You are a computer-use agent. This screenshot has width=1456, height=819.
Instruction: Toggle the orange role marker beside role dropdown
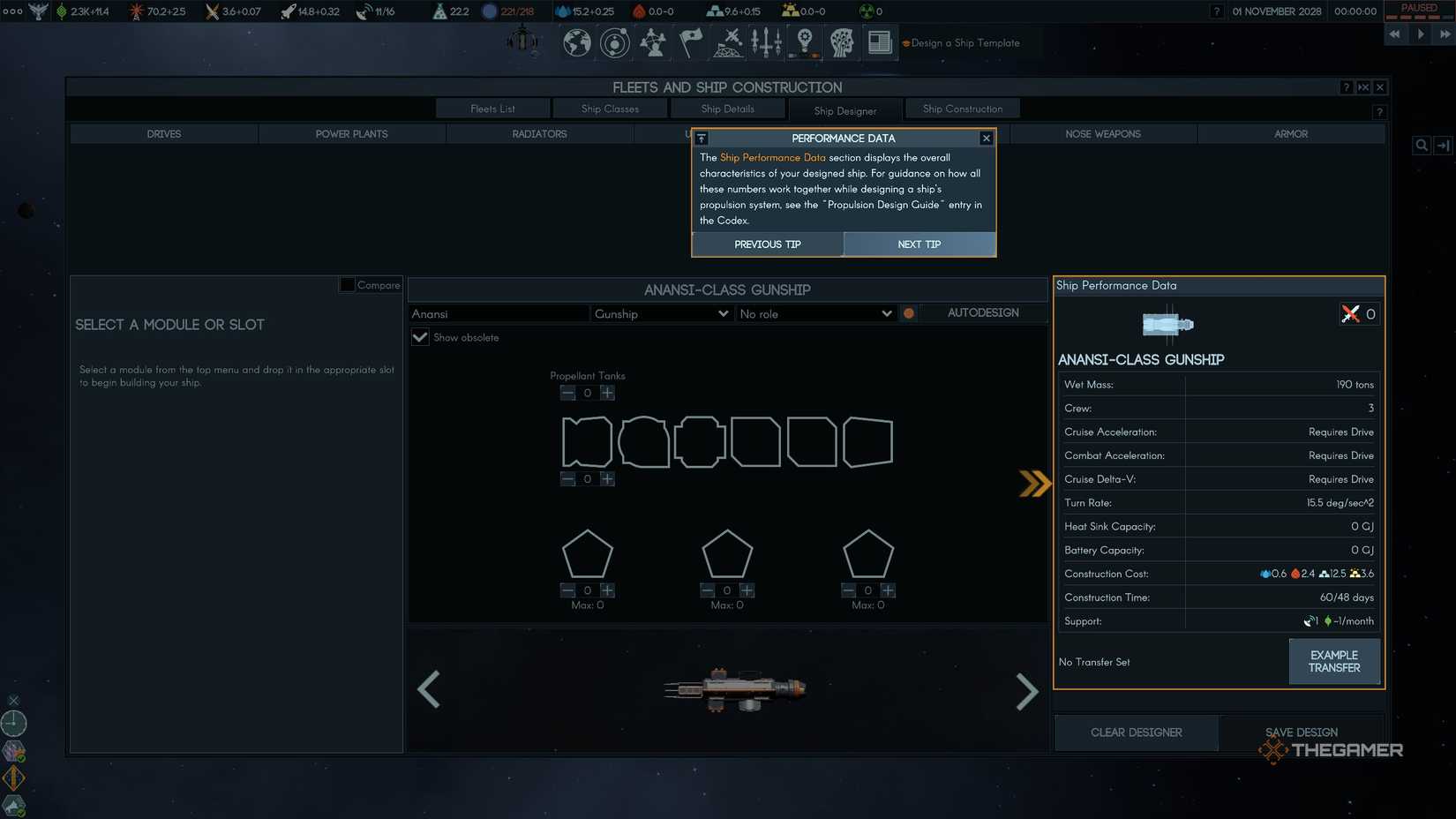coord(908,313)
